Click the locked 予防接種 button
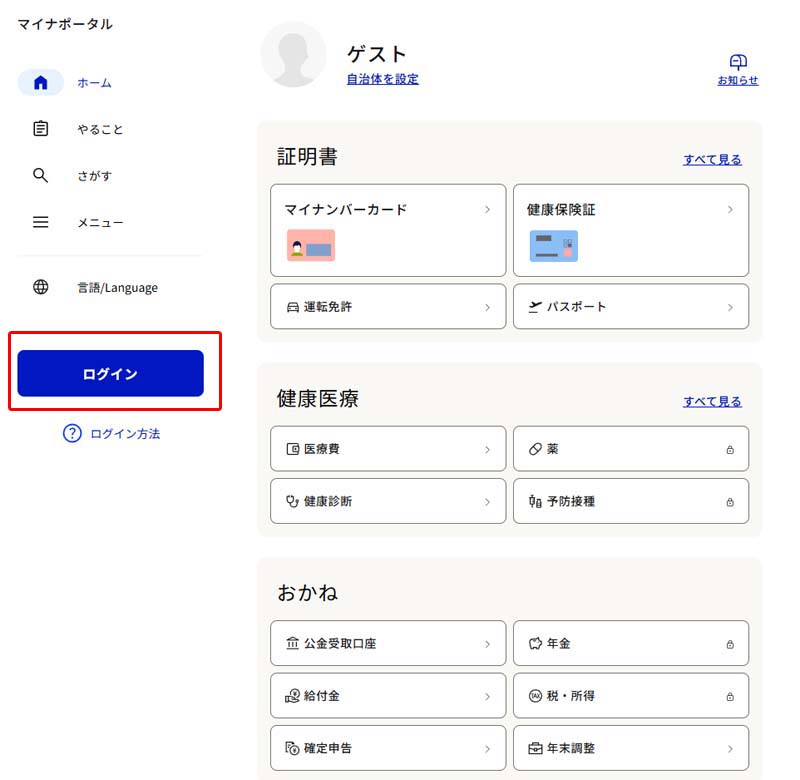Image resolution: width=800 pixels, height=780 pixels. tap(630, 501)
